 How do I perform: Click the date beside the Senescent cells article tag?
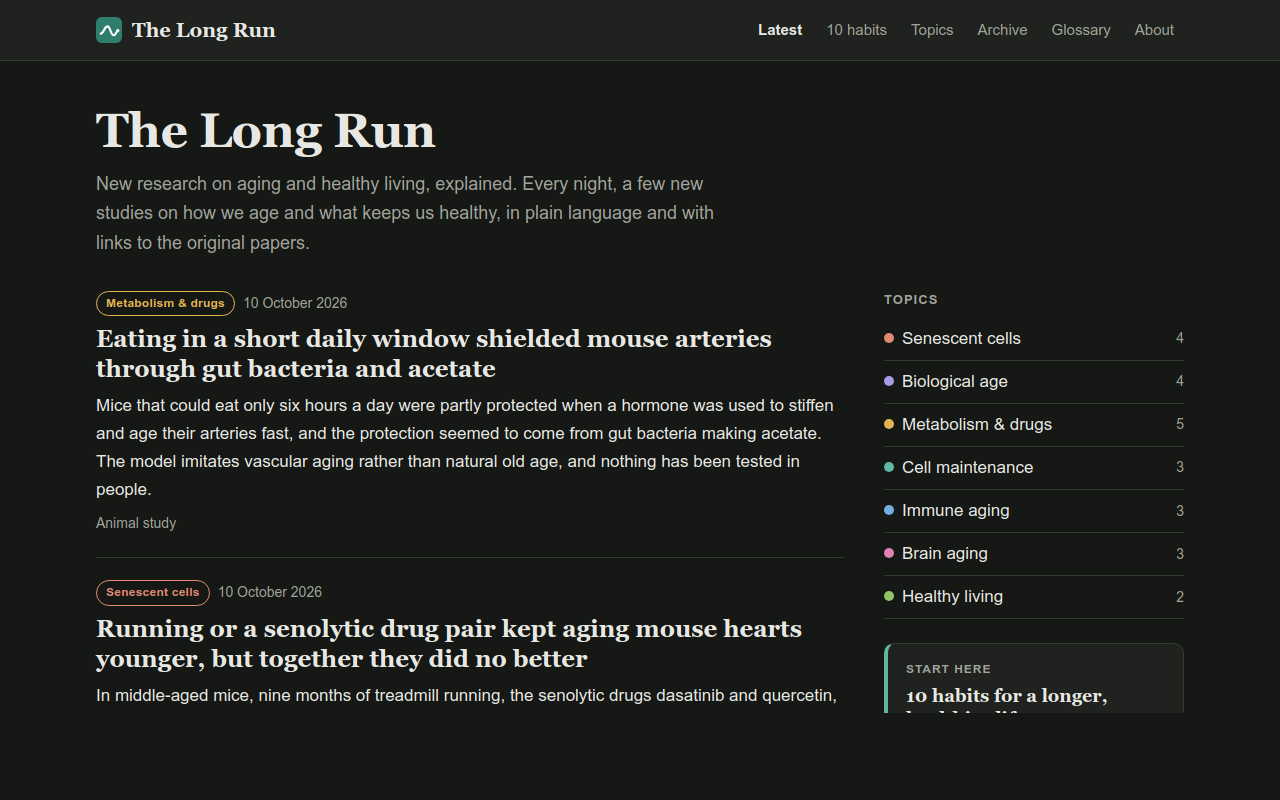click(270, 592)
